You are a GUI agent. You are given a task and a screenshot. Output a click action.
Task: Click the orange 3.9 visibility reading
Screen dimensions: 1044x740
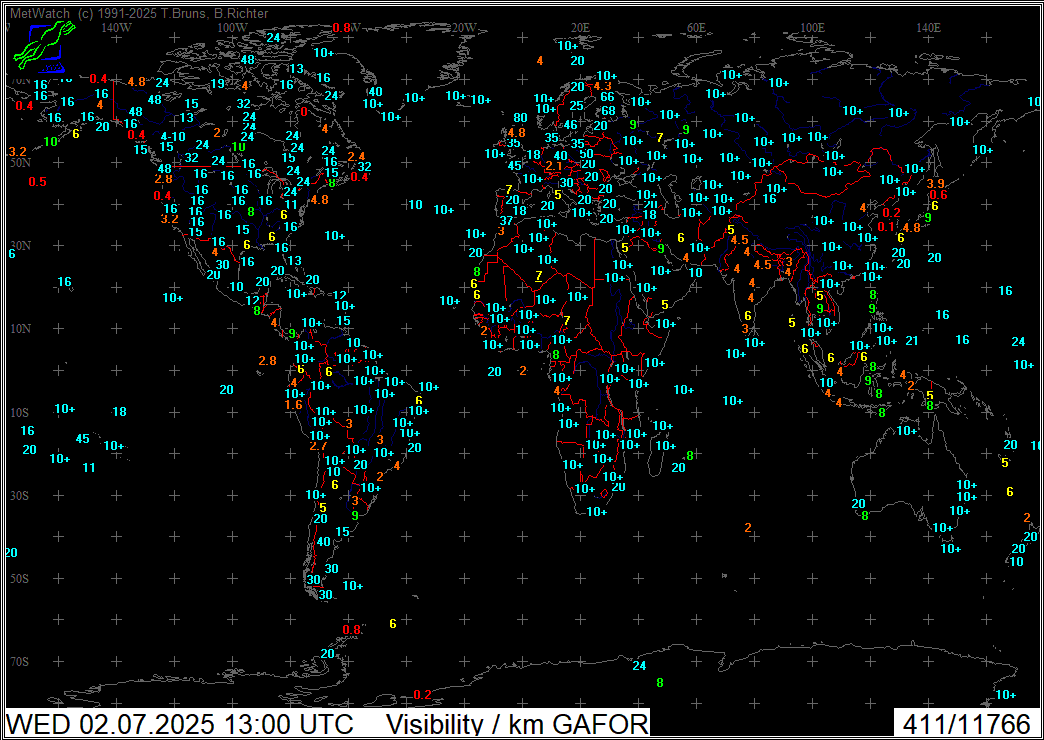click(935, 183)
